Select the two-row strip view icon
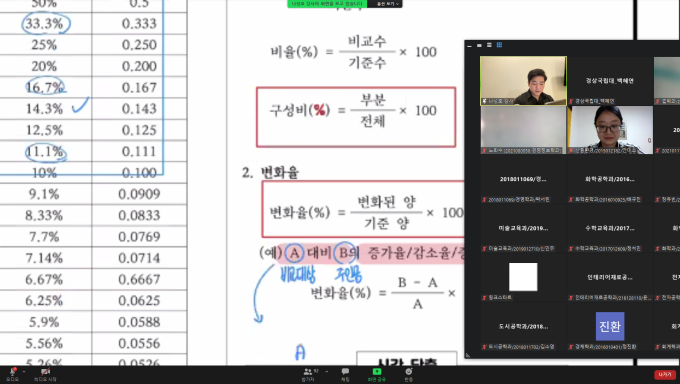The height and width of the screenshot is (384, 680). point(489,45)
